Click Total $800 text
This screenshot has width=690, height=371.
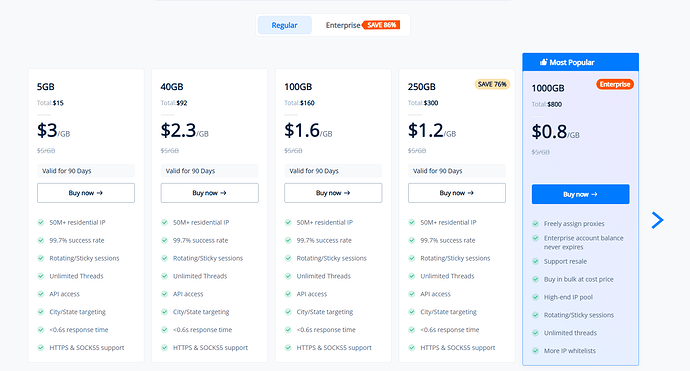547,104
